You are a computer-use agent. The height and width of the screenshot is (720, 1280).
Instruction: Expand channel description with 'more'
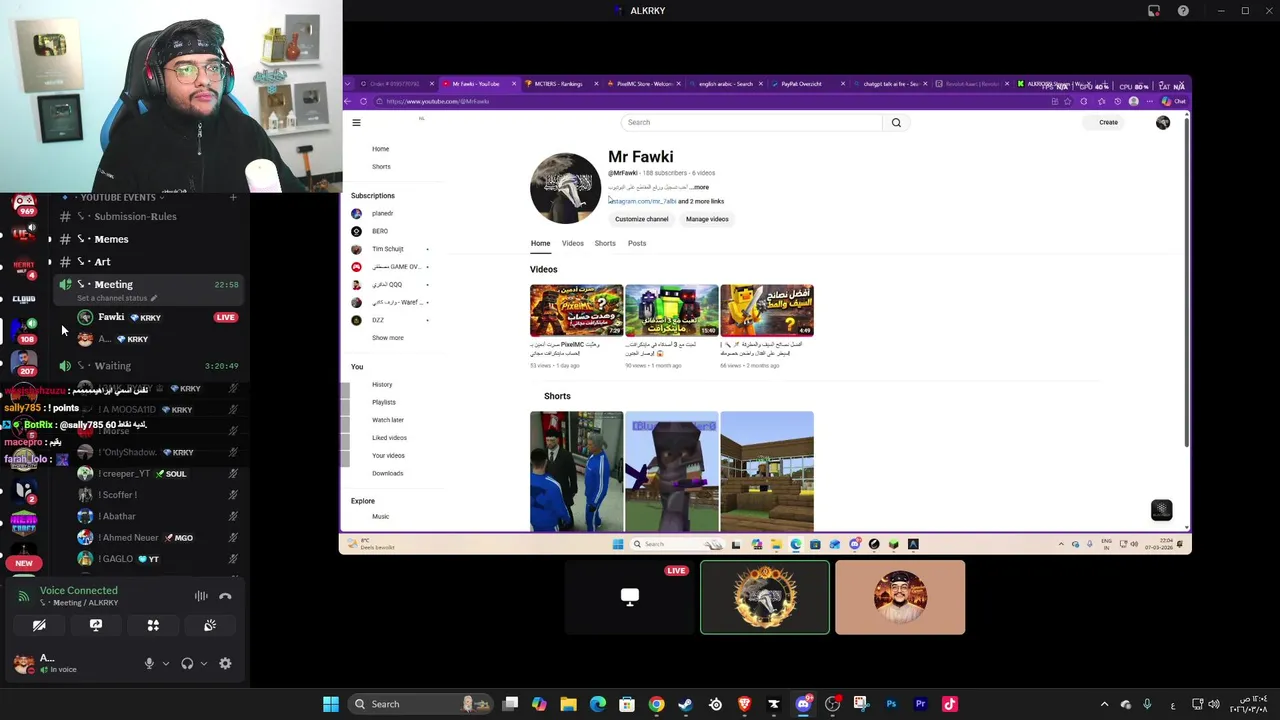(x=700, y=187)
